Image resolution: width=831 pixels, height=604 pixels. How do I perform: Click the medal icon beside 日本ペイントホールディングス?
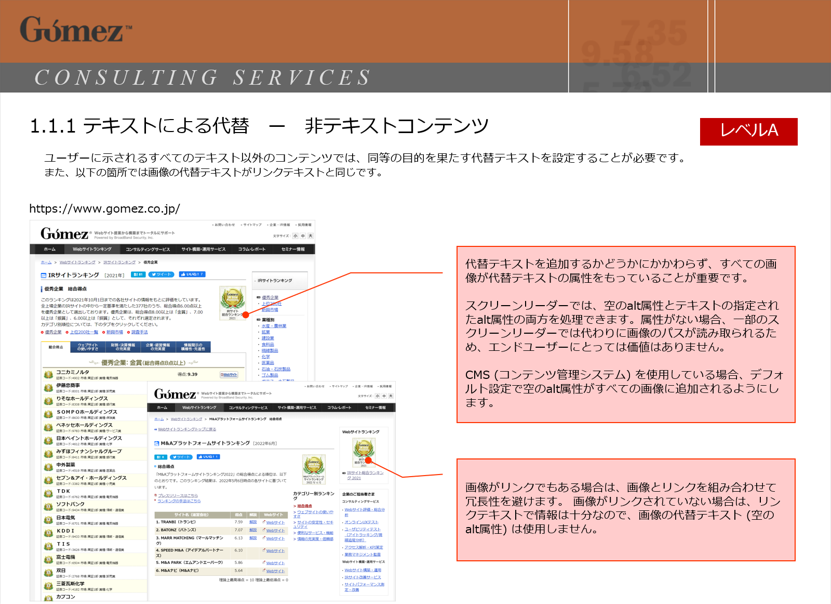click(x=48, y=441)
